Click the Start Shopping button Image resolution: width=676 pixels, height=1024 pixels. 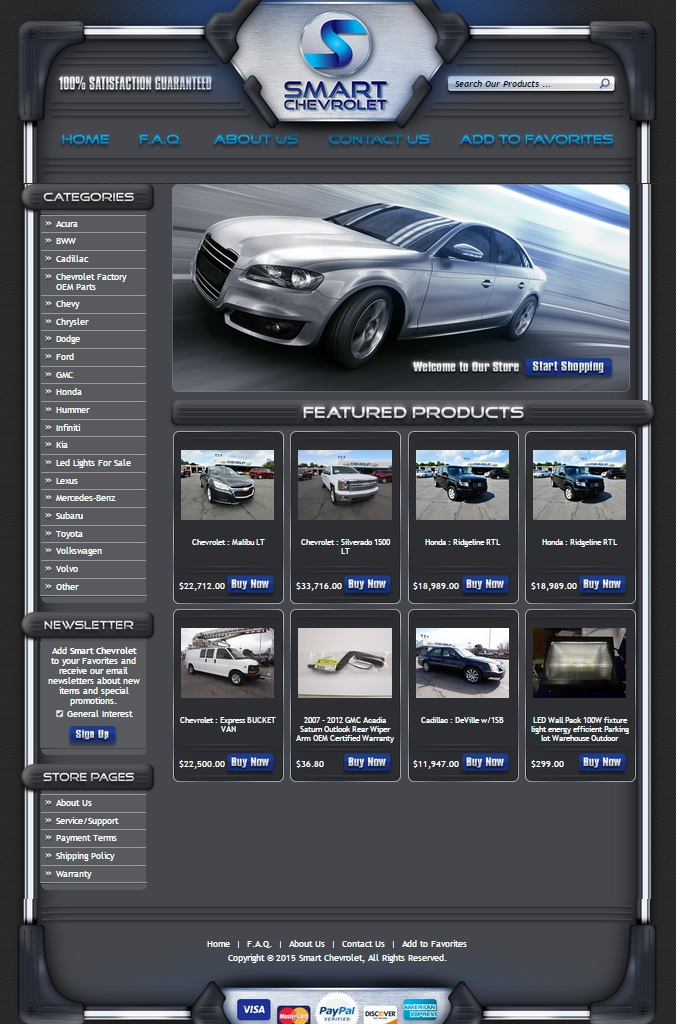[x=568, y=366]
